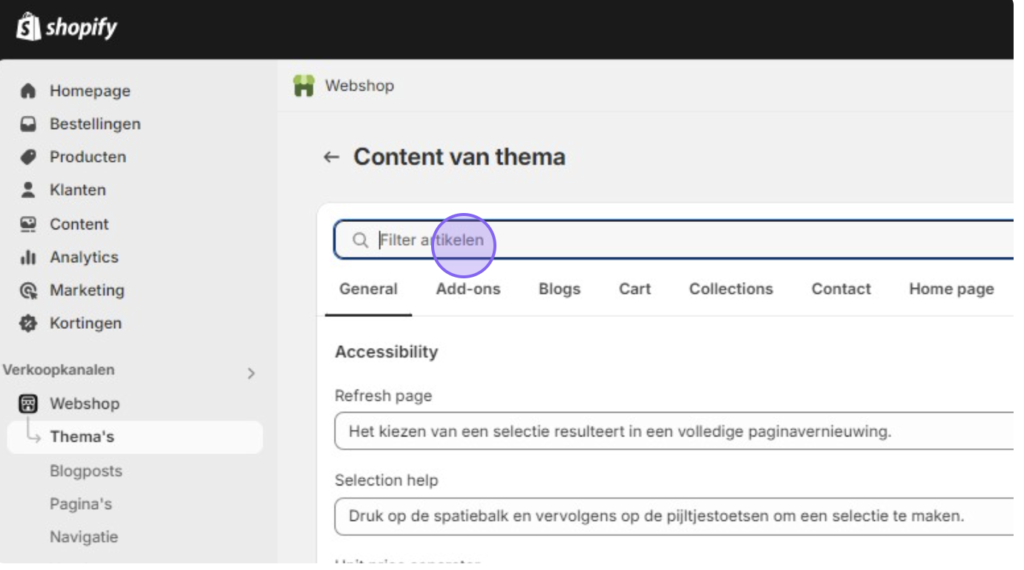Screen dimensions: 1024x570
Task: Open Producten in the sidebar
Action: pyautogui.click(x=88, y=157)
